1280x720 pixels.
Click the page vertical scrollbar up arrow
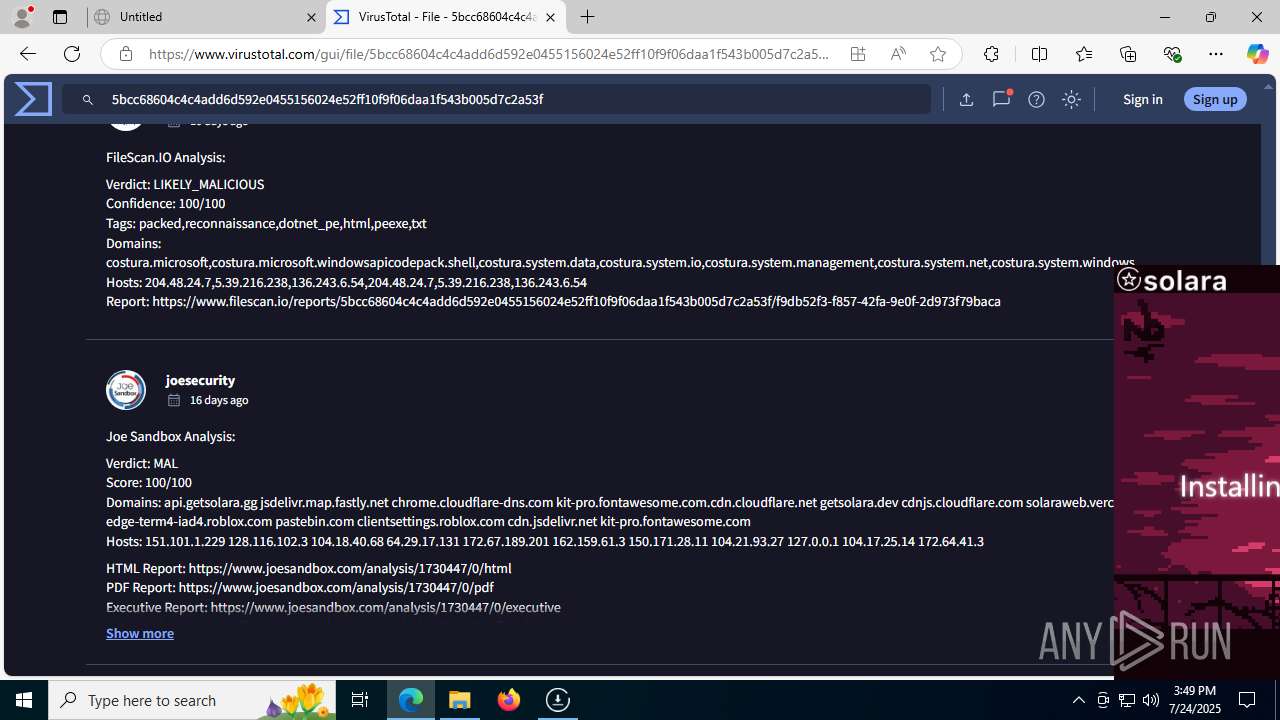click(x=1269, y=86)
